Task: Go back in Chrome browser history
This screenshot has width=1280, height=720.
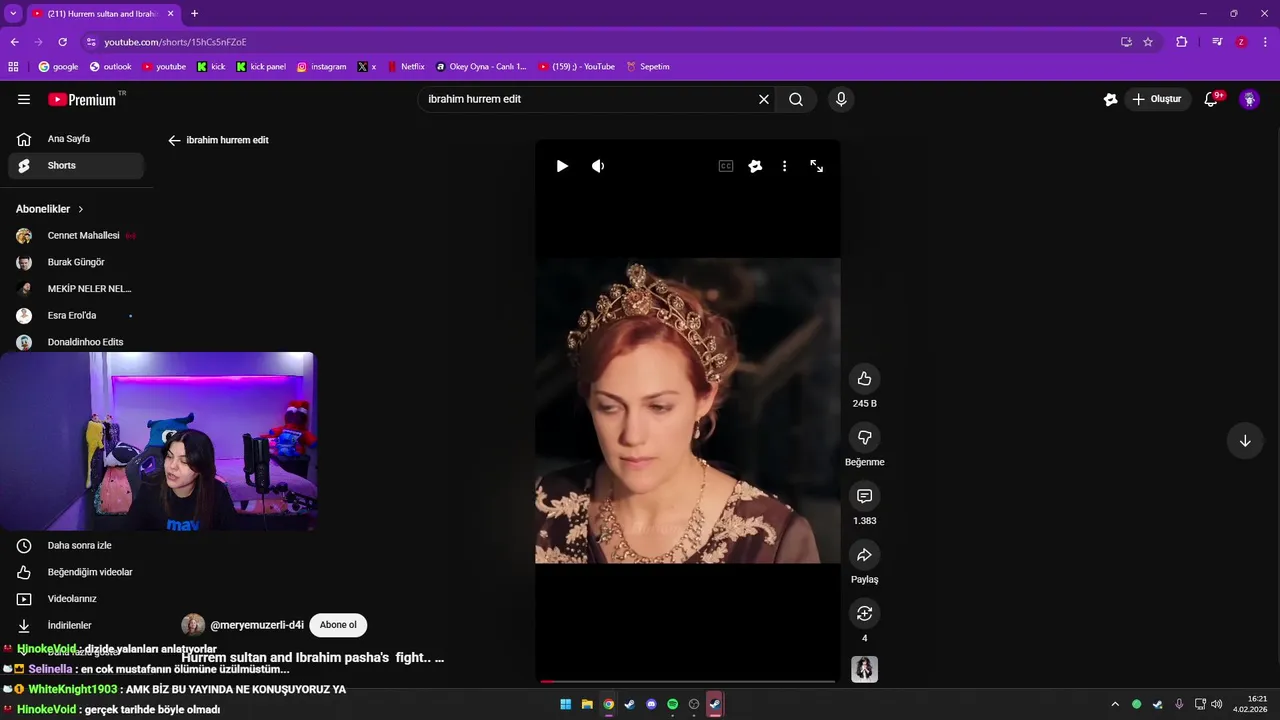Action: 14,42
